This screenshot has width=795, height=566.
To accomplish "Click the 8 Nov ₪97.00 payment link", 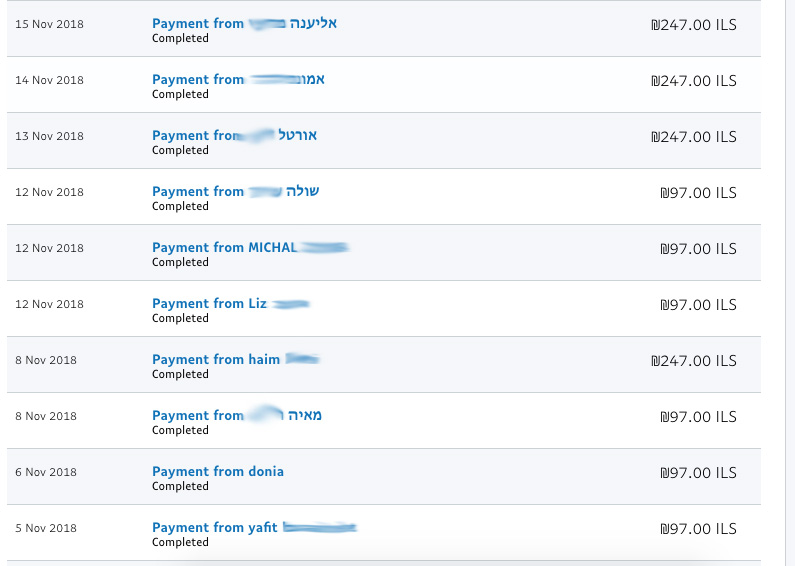I will pyautogui.click(x=237, y=415).
